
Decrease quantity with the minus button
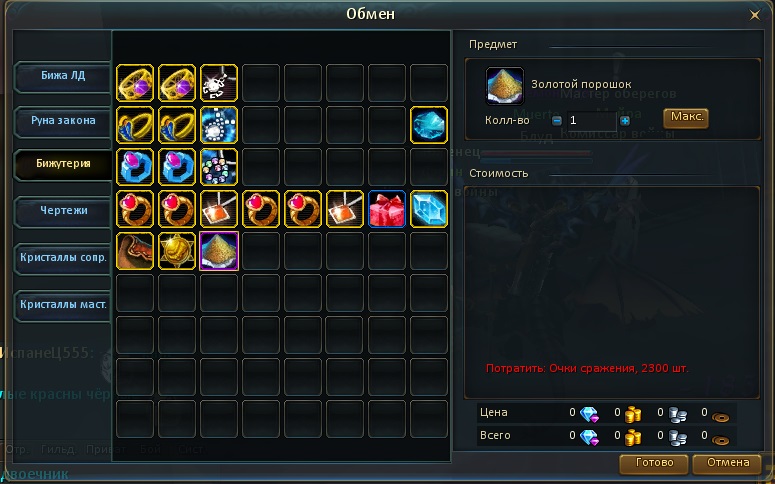(x=557, y=121)
